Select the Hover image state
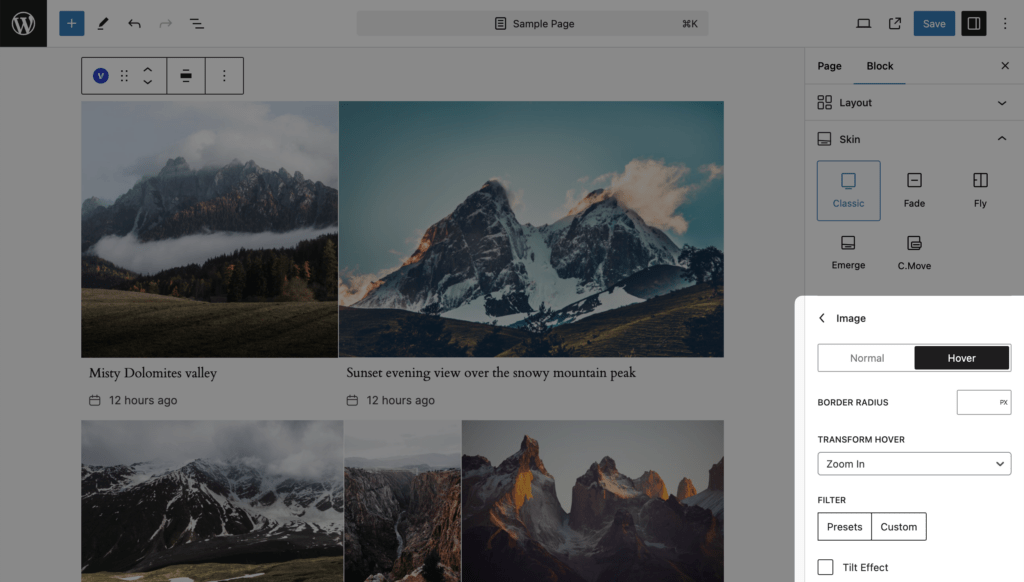This screenshot has width=1024, height=582. click(x=961, y=358)
